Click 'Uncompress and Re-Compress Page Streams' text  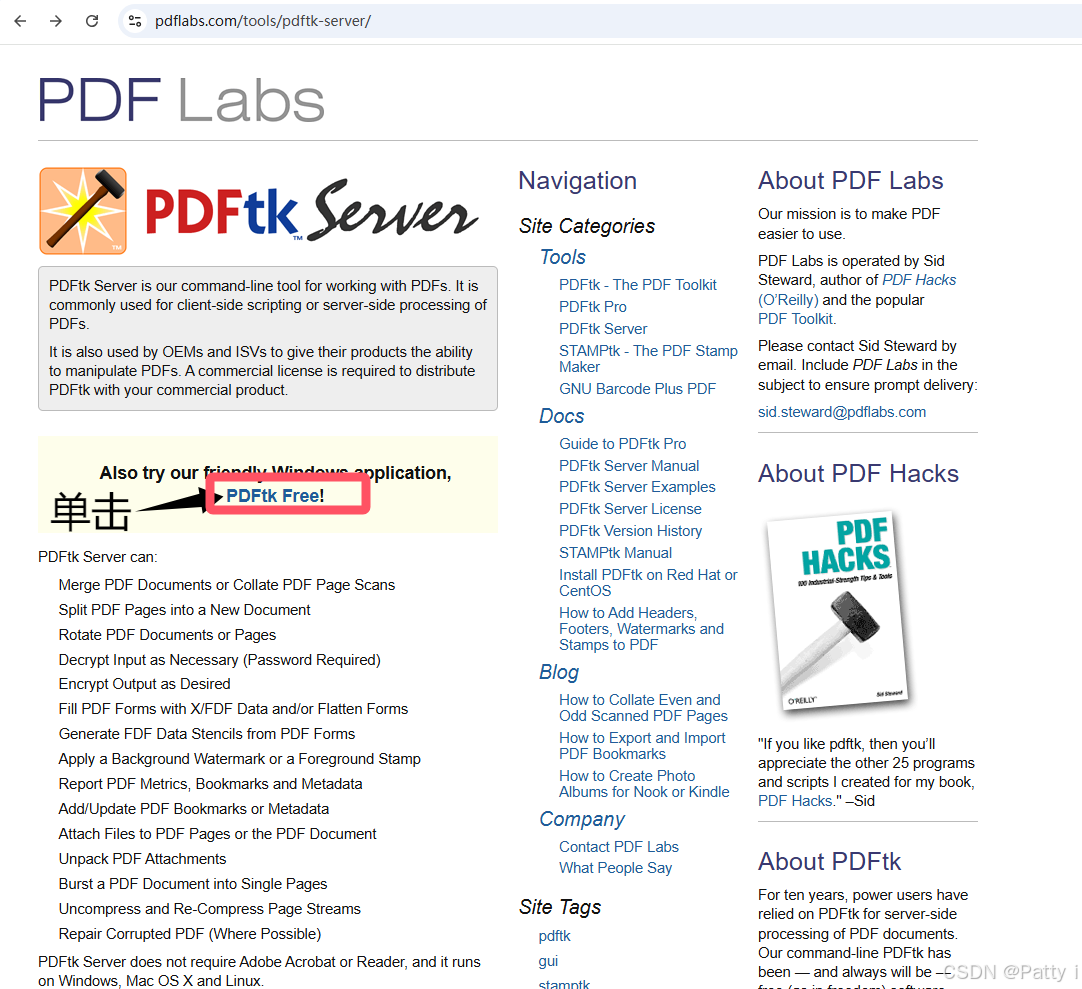click(x=210, y=909)
